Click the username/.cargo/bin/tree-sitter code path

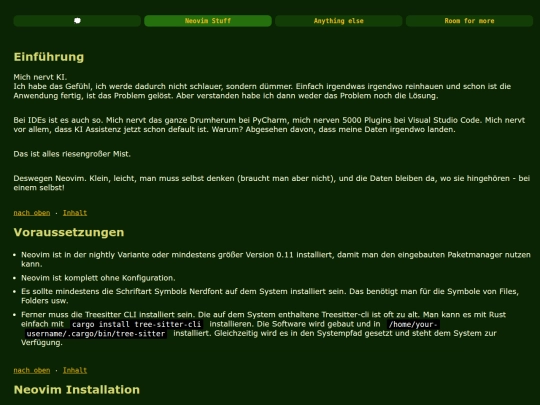96,333
